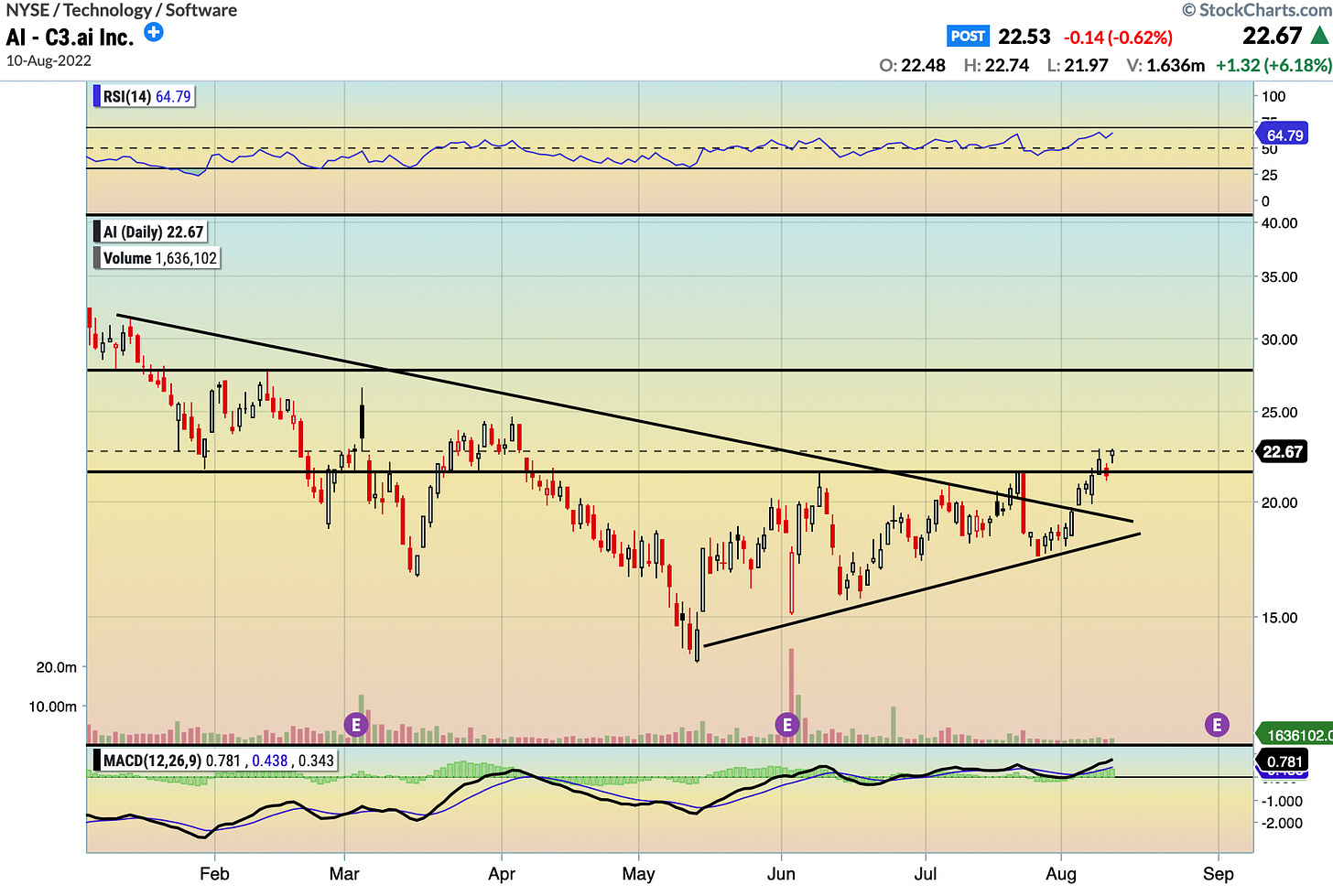
Task: Click the green 1636102 volume axis tag
Action: tap(1295, 735)
